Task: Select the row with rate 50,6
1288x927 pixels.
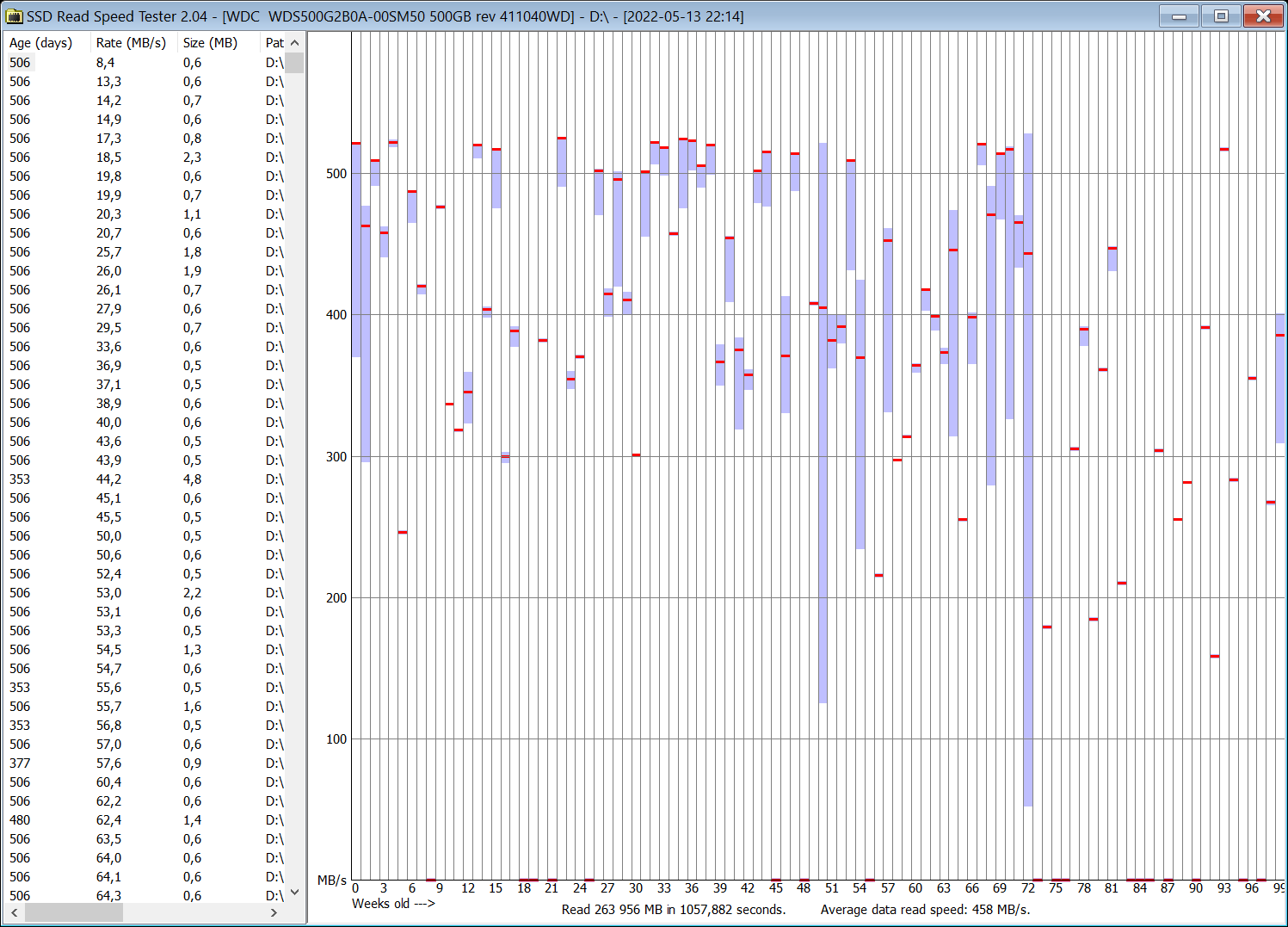Action: pyautogui.click(x=145, y=555)
